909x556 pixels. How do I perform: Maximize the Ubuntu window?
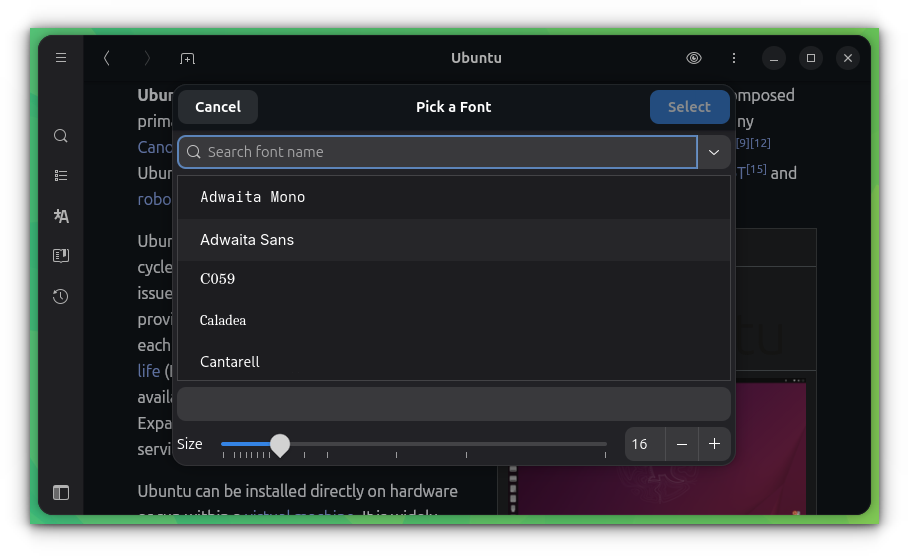(x=811, y=58)
